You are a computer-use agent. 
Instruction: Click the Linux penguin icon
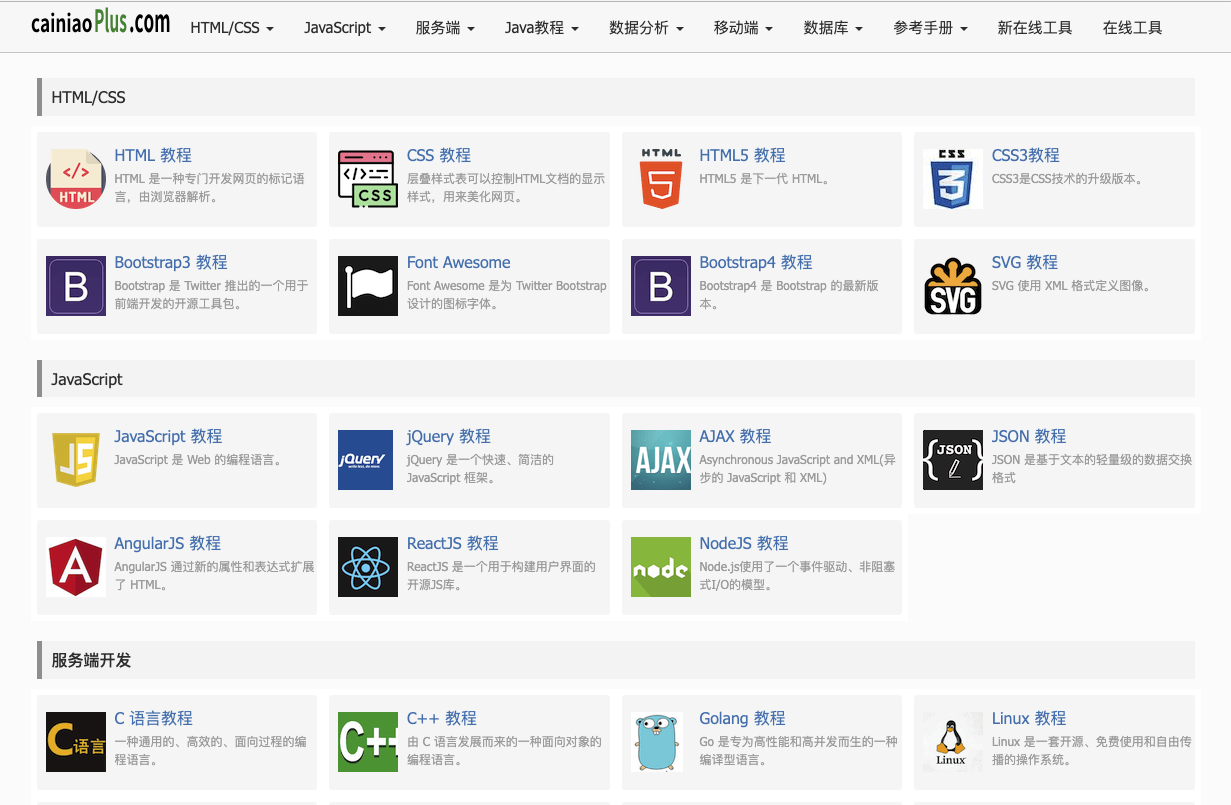click(x=953, y=742)
